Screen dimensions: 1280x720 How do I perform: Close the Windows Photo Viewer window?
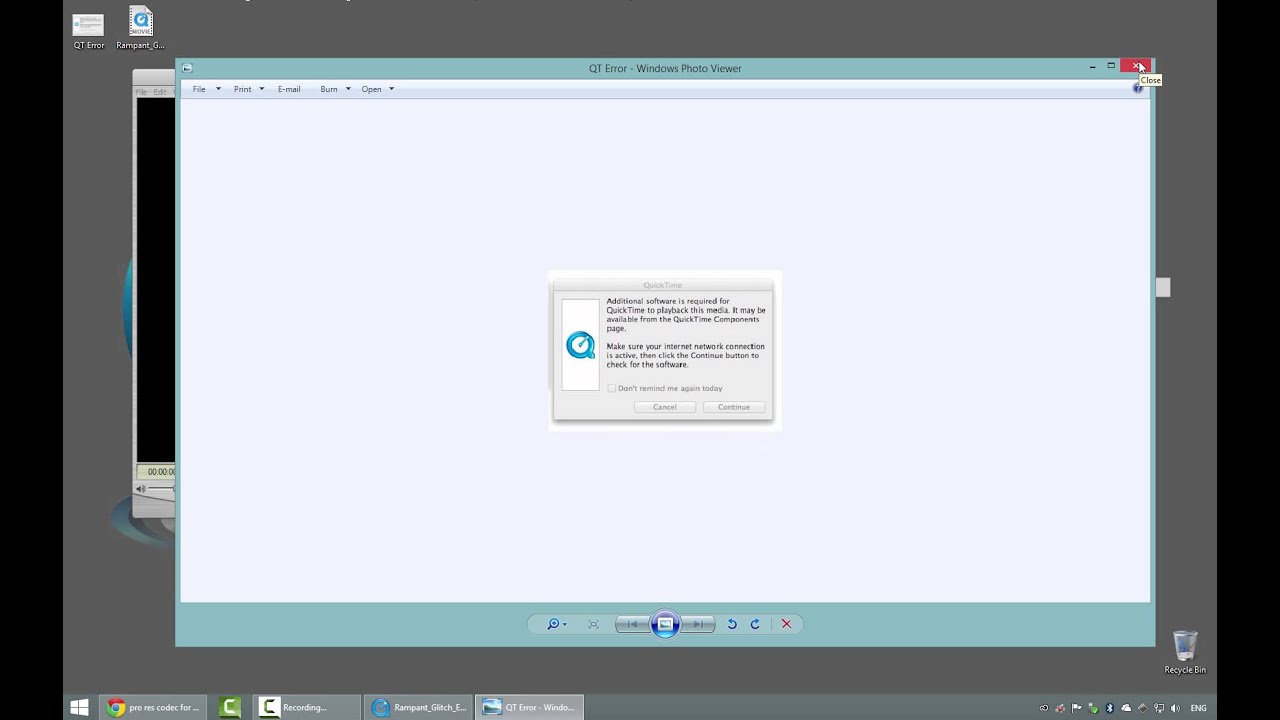pos(1136,66)
